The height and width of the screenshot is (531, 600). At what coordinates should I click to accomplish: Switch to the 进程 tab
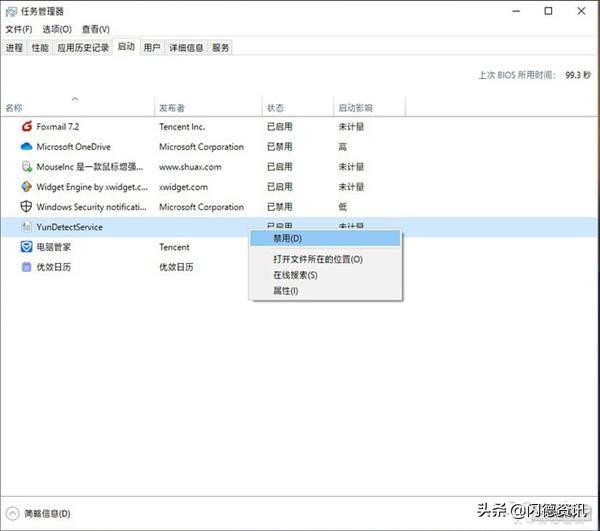click(x=14, y=47)
